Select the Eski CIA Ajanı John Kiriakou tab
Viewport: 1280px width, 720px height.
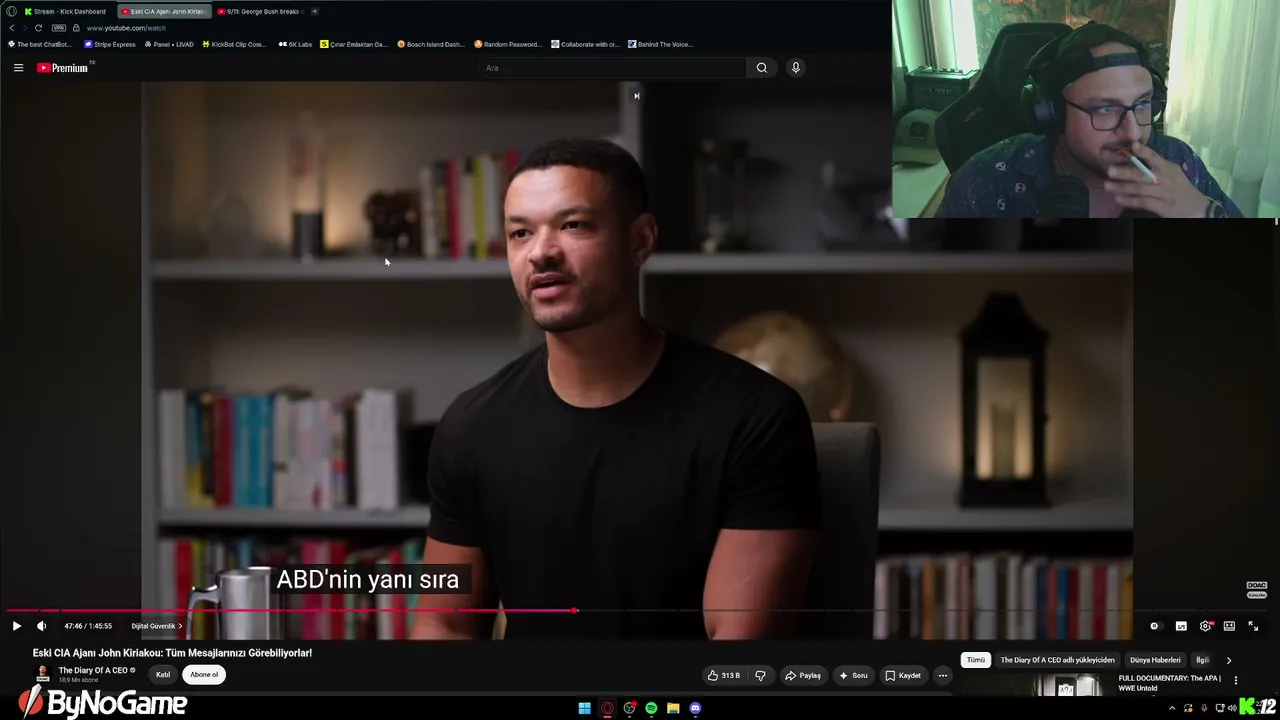[164, 11]
